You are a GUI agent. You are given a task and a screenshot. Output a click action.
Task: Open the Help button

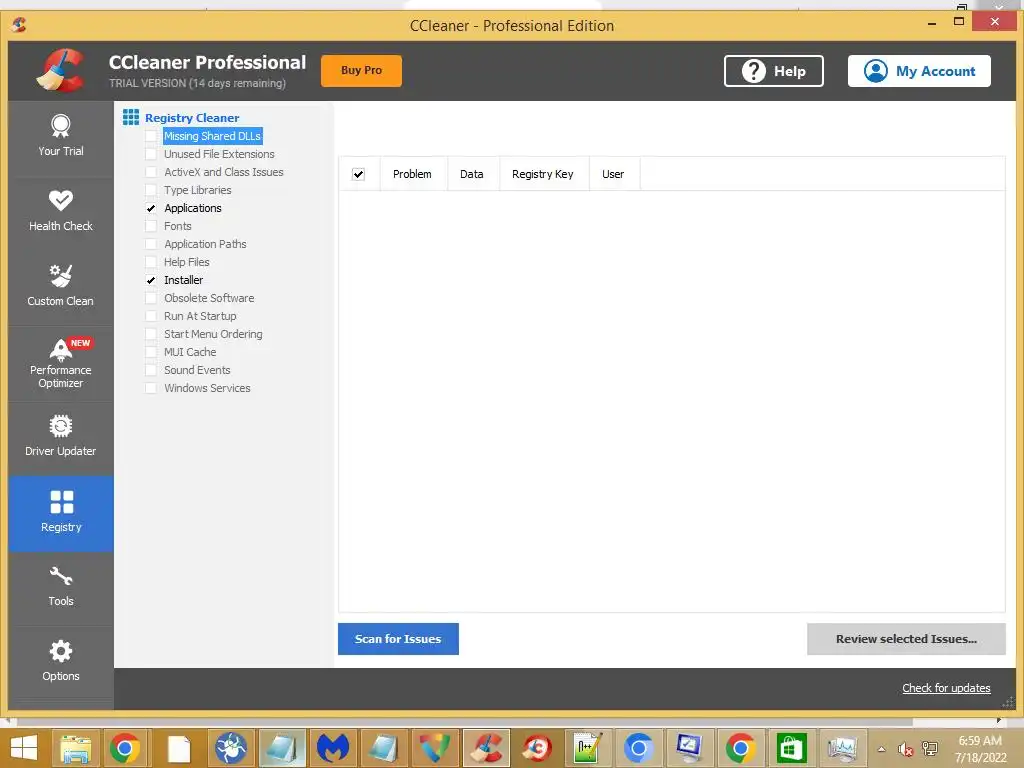pos(773,71)
